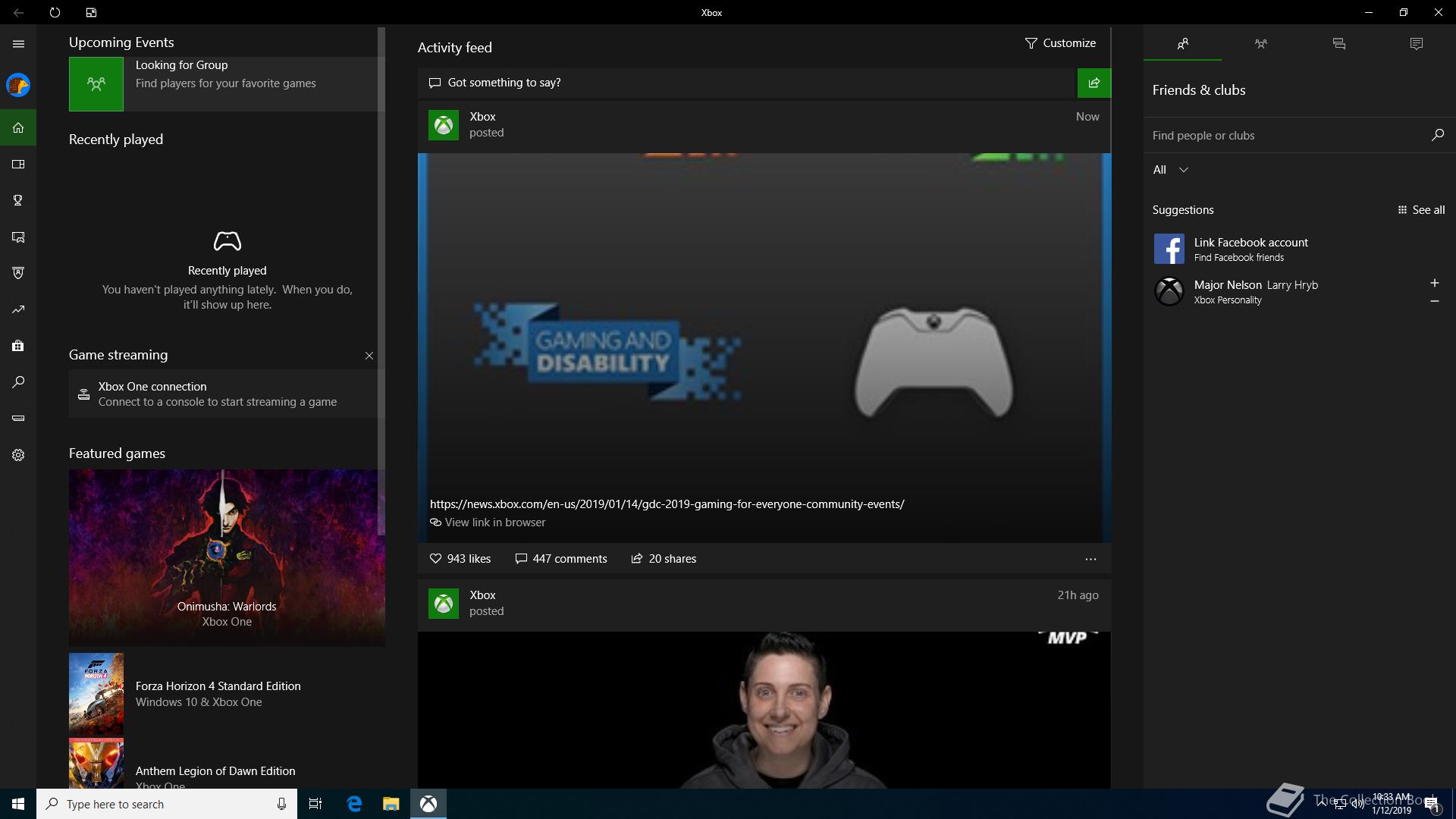
Task: Click See all suggestions
Action: point(1421,210)
